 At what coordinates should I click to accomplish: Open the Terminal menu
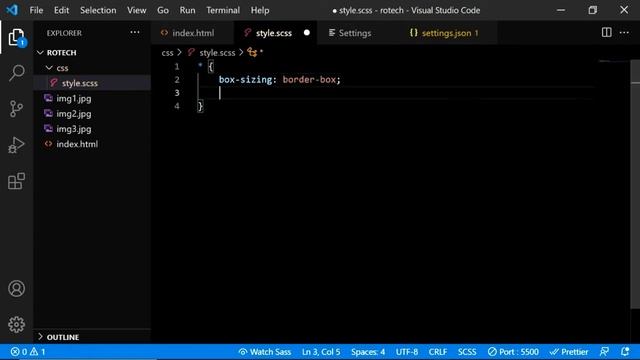[x=223, y=10]
